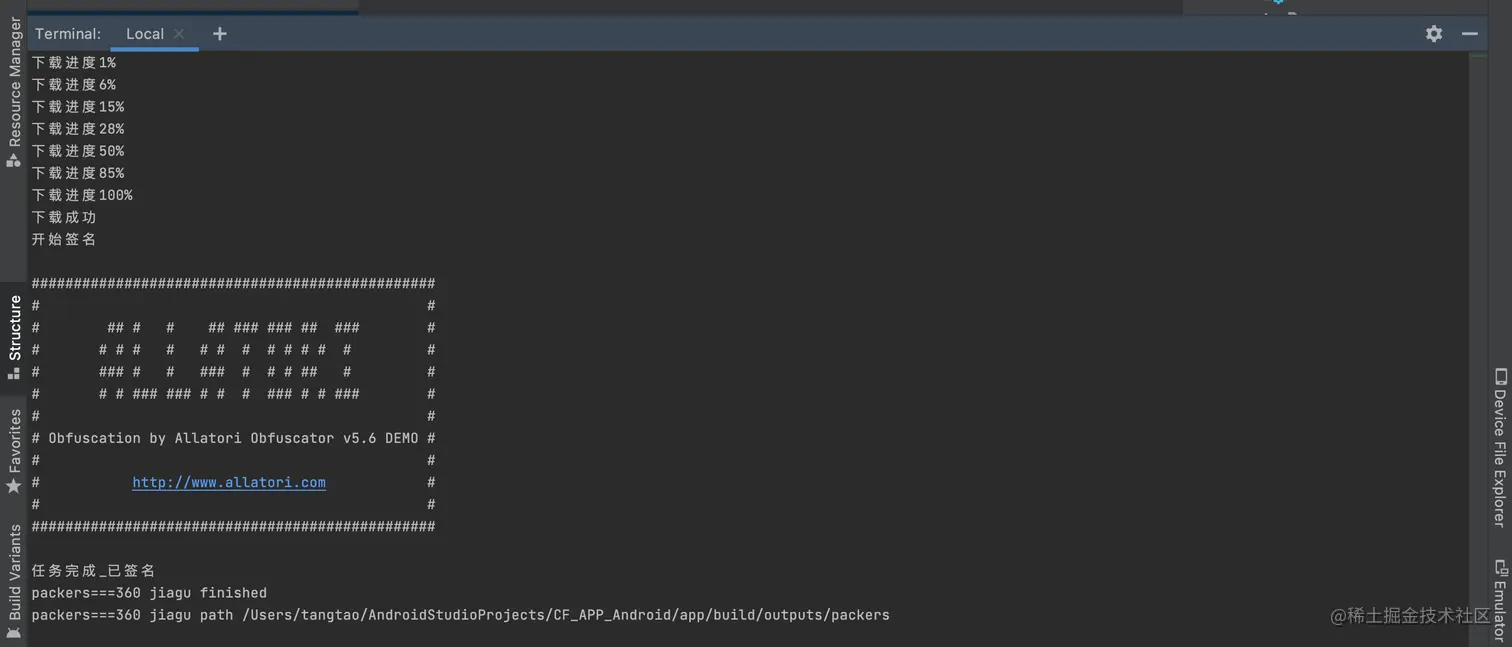The width and height of the screenshot is (1512, 647).
Task: Click the Resource Manager icon
Action: click(14, 160)
